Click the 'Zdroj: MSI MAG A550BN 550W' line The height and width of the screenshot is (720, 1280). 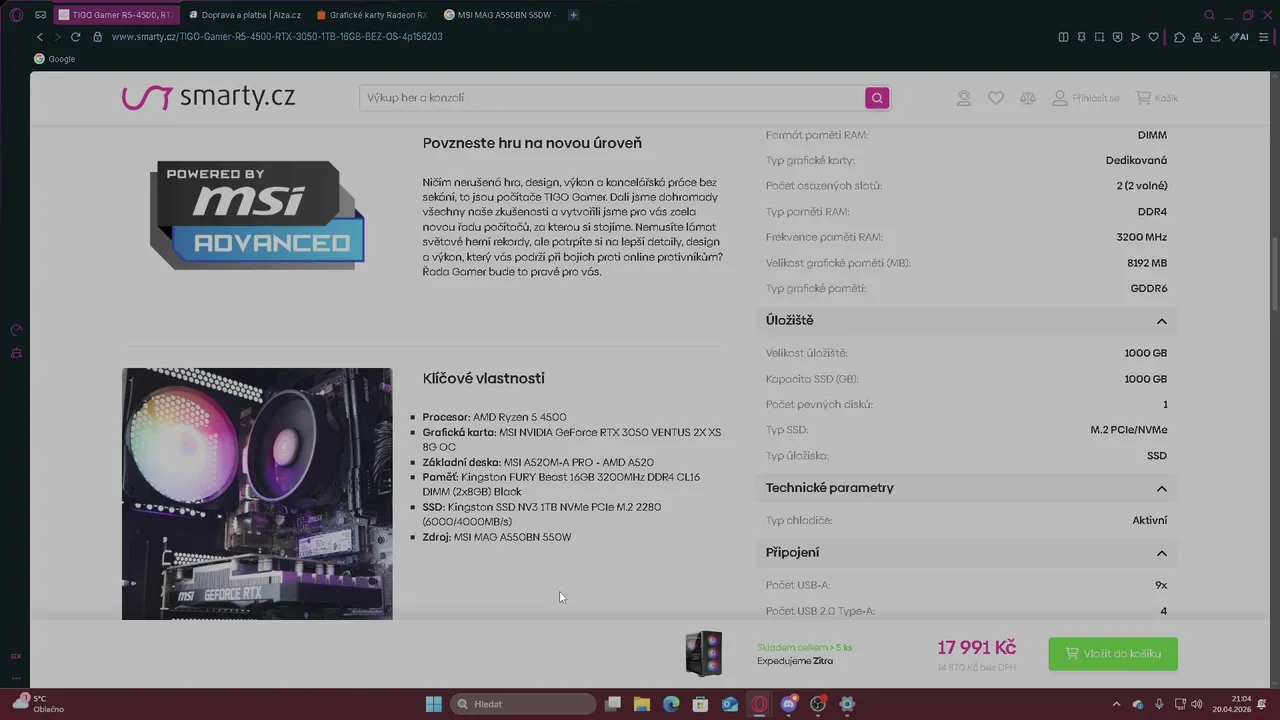click(x=497, y=538)
